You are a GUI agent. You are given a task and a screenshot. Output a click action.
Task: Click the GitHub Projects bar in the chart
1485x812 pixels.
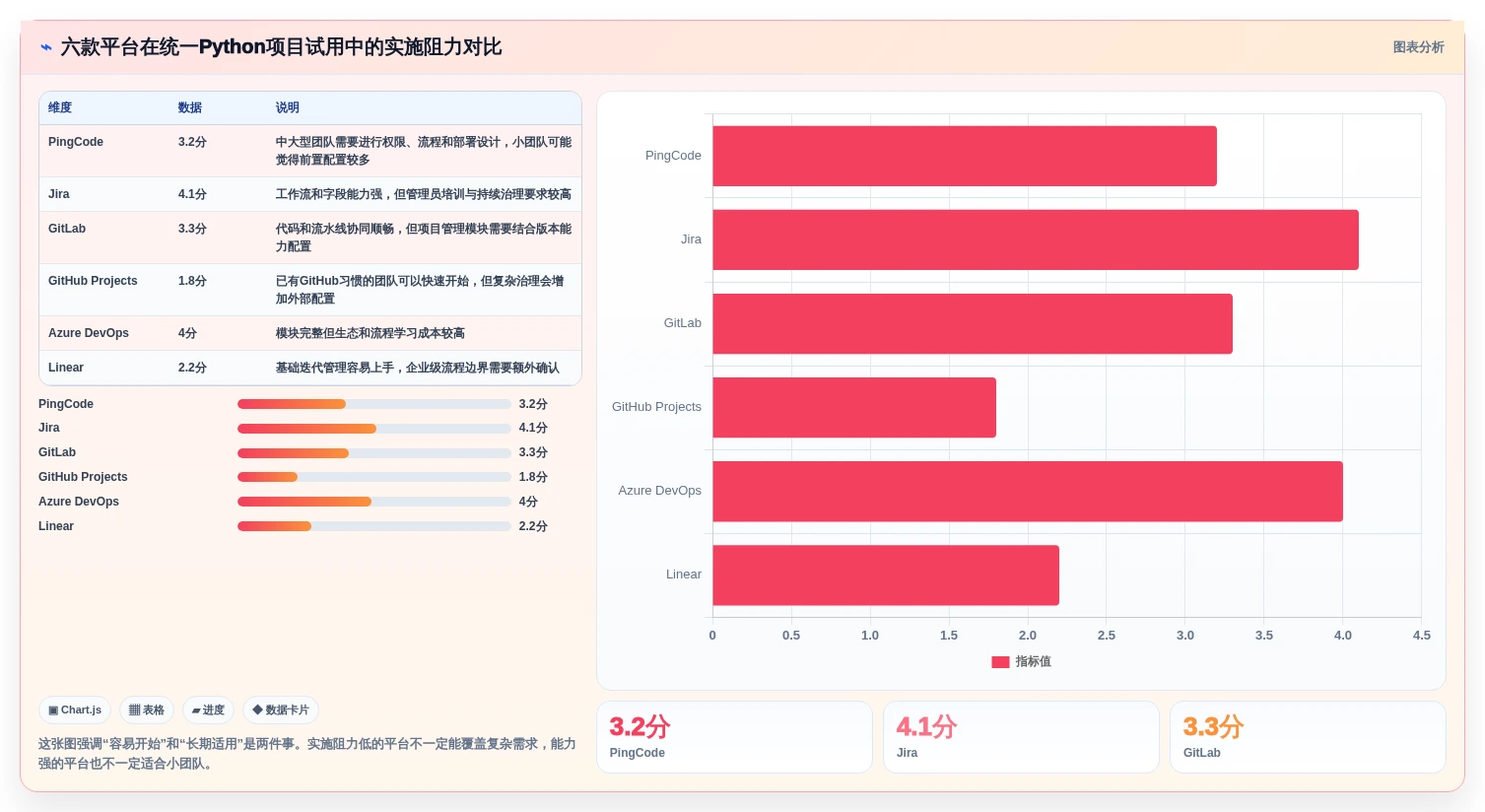(x=854, y=407)
